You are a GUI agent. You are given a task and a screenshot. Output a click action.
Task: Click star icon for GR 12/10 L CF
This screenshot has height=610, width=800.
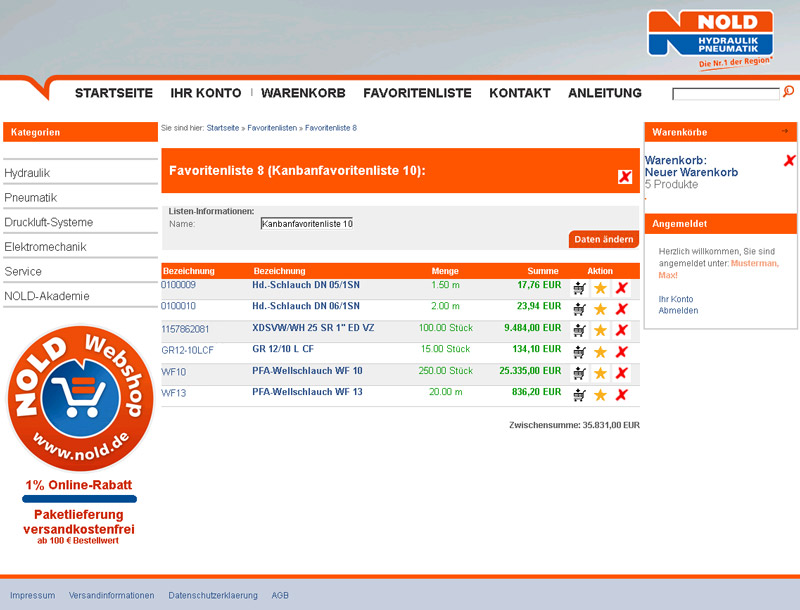click(x=601, y=352)
